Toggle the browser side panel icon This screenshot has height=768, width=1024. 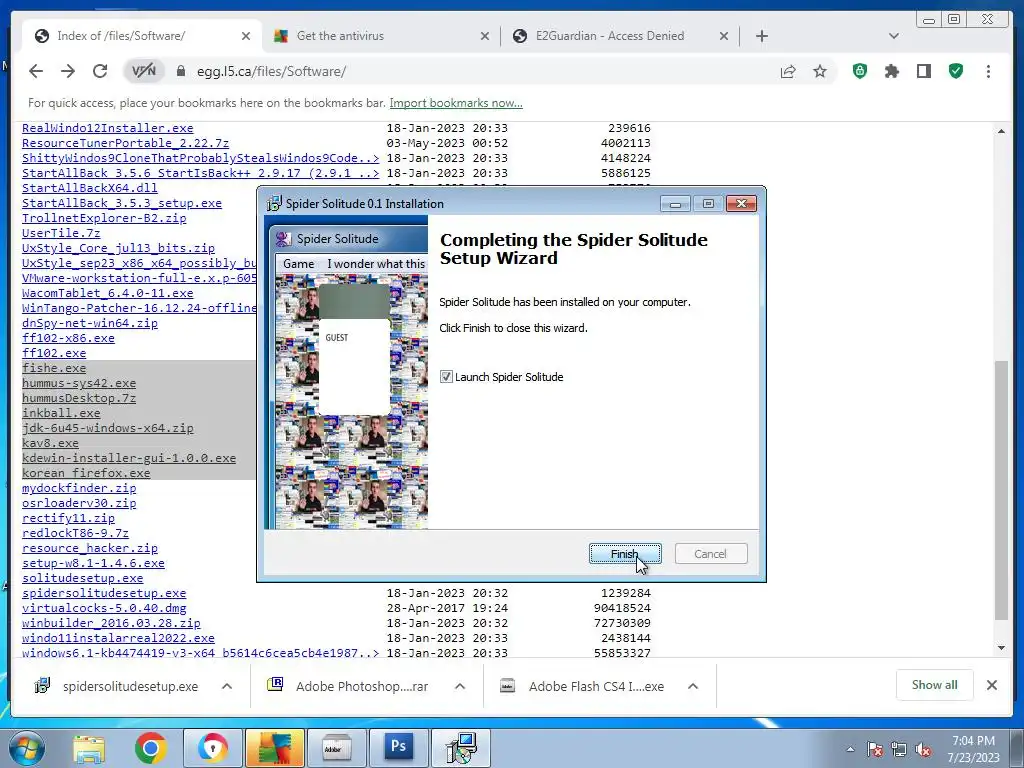point(923,71)
